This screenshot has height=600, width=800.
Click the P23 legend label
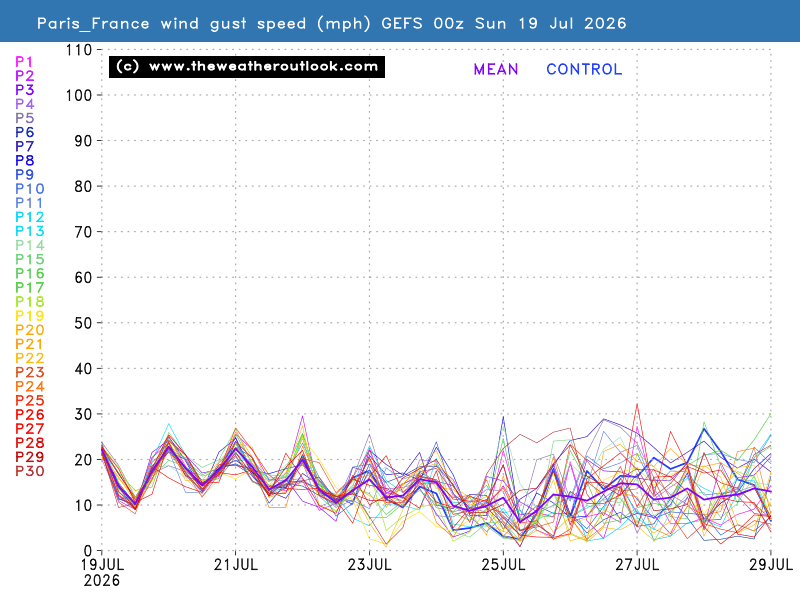(30, 372)
